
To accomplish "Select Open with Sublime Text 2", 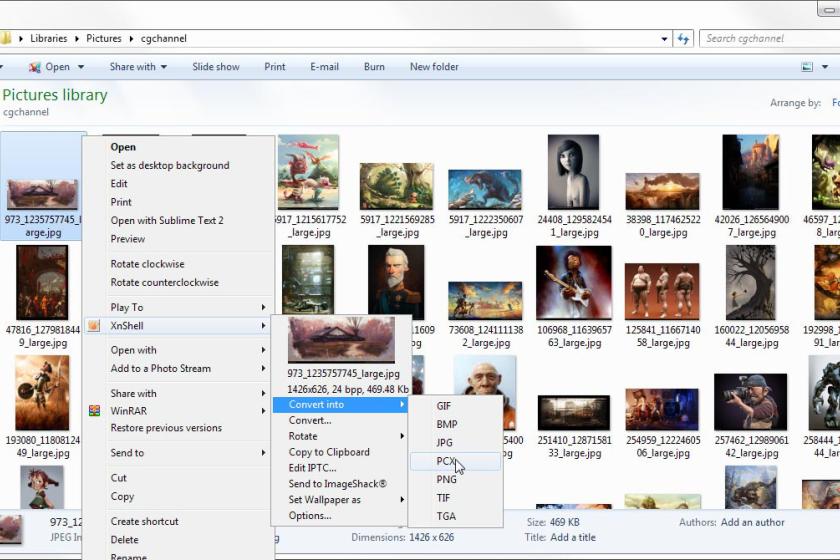I will (167, 220).
